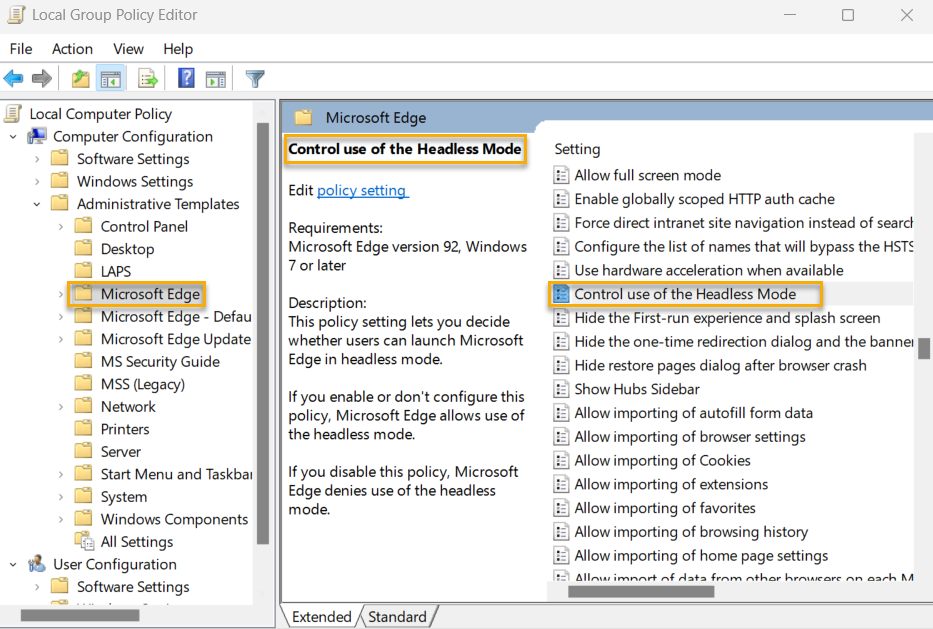The width and height of the screenshot is (933, 629).
Task: Collapse the User Configuration node
Action: [x=13, y=565]
